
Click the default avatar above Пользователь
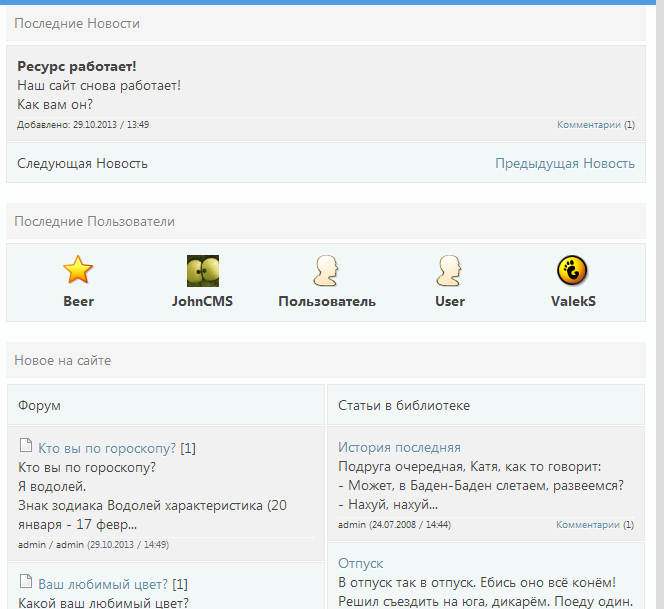(x=326, y=270)
